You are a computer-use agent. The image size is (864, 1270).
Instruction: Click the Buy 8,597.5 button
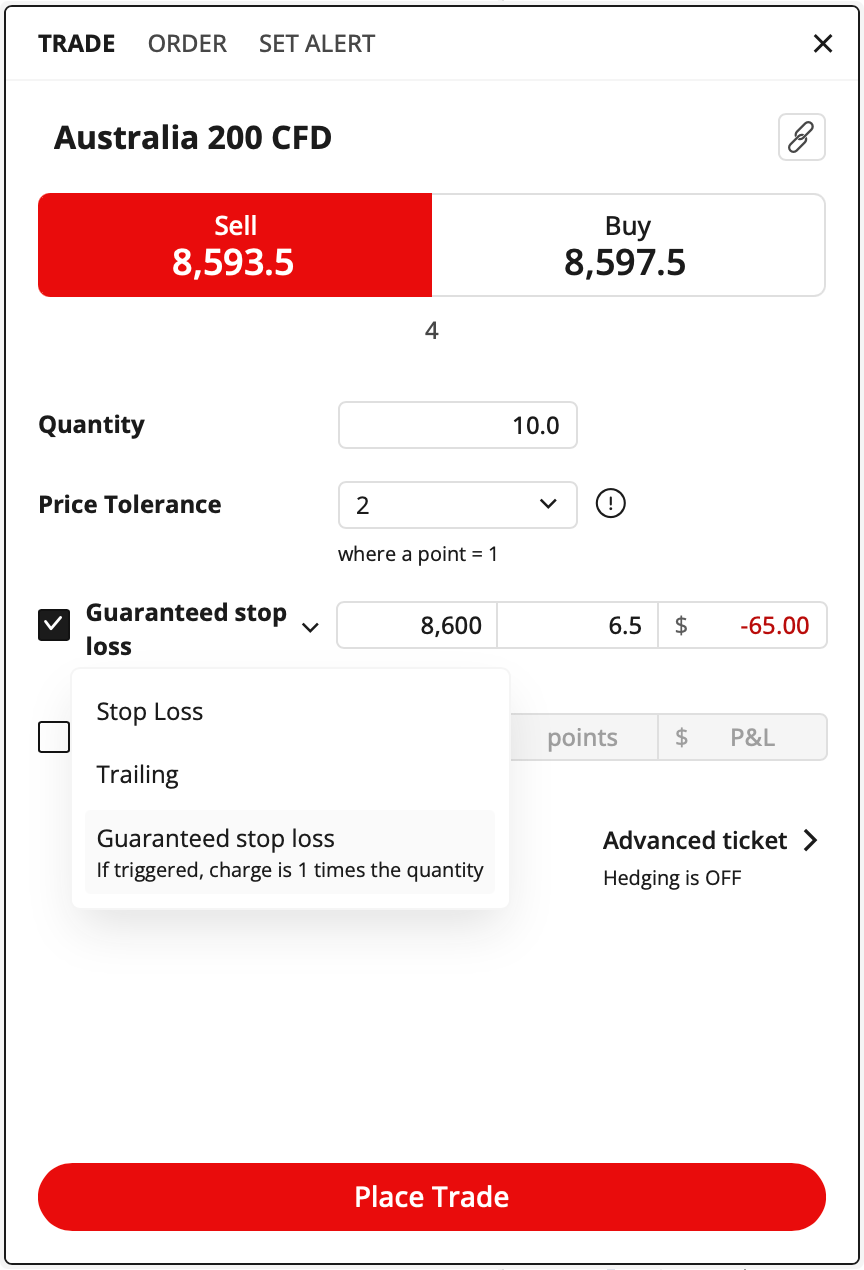pyautogui.click(x=628, y=245)
